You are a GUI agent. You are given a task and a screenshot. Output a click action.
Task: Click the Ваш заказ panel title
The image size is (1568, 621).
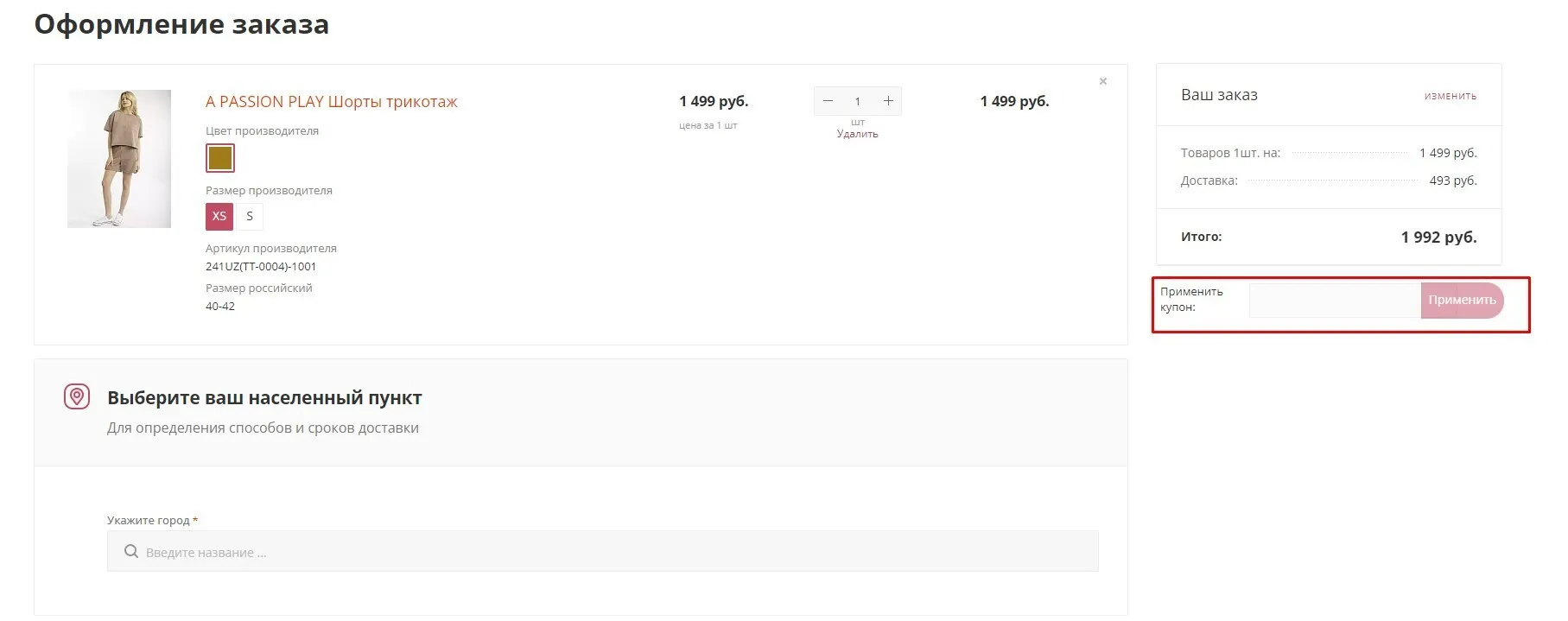click(x=1219, y=95)
